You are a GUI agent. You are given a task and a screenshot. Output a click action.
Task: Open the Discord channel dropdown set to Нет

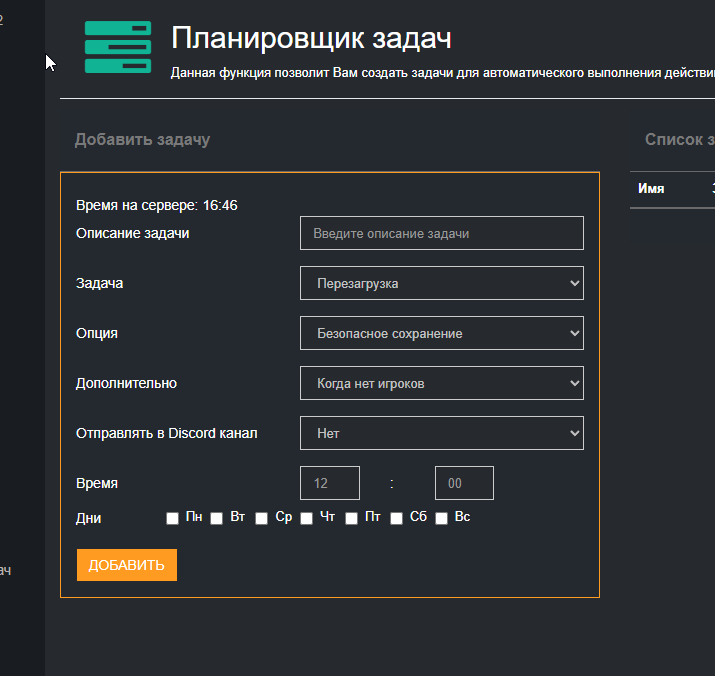441,433
